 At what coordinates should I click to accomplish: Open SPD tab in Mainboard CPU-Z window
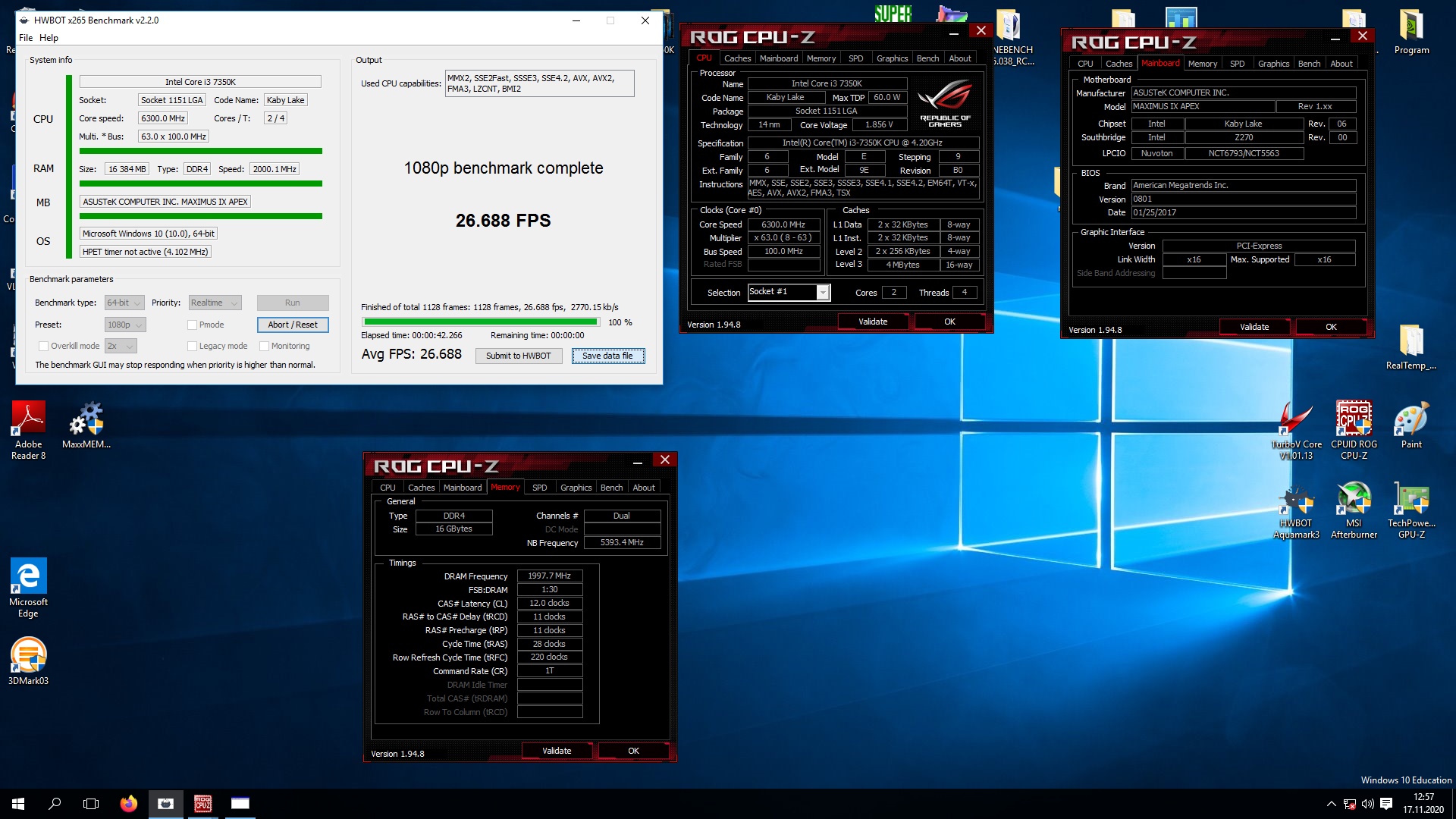pos(1237,64)
